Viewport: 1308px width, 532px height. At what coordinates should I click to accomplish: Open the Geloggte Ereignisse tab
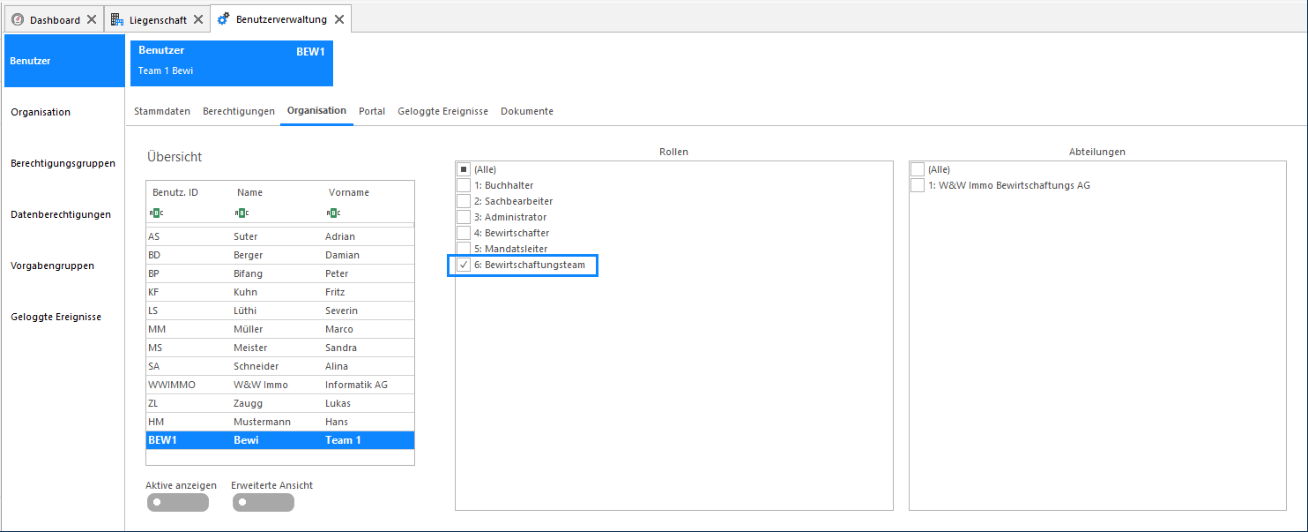tap(442, 111)
